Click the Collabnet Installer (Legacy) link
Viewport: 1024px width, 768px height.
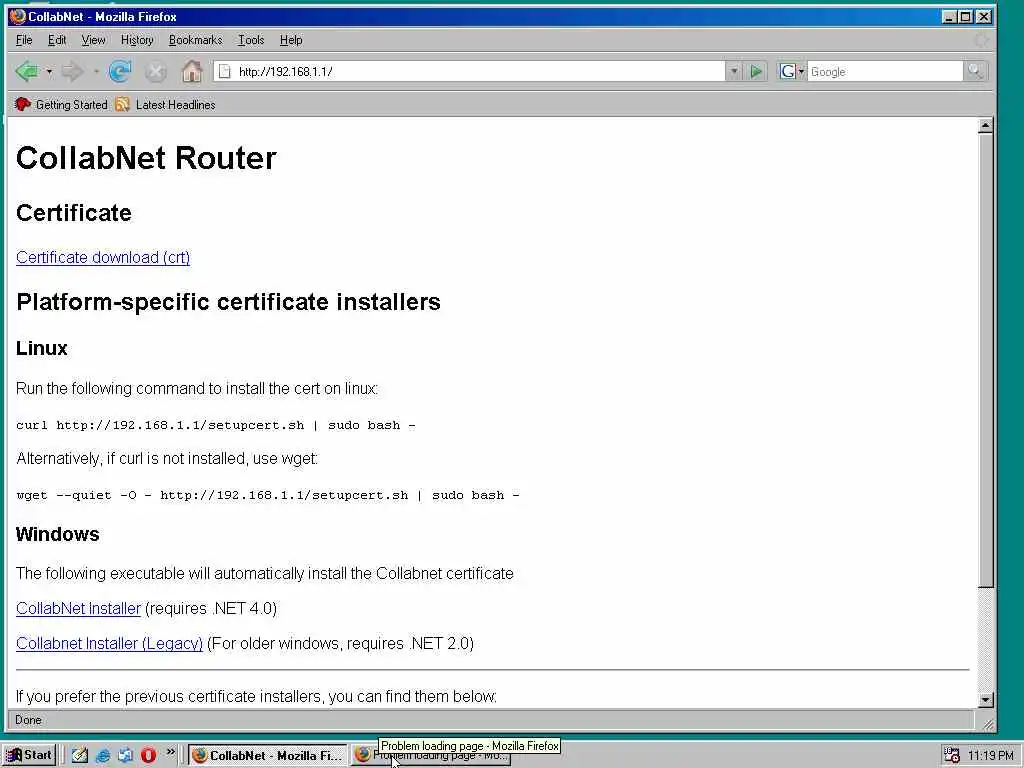pyautogui.click(x=110, y=643)
